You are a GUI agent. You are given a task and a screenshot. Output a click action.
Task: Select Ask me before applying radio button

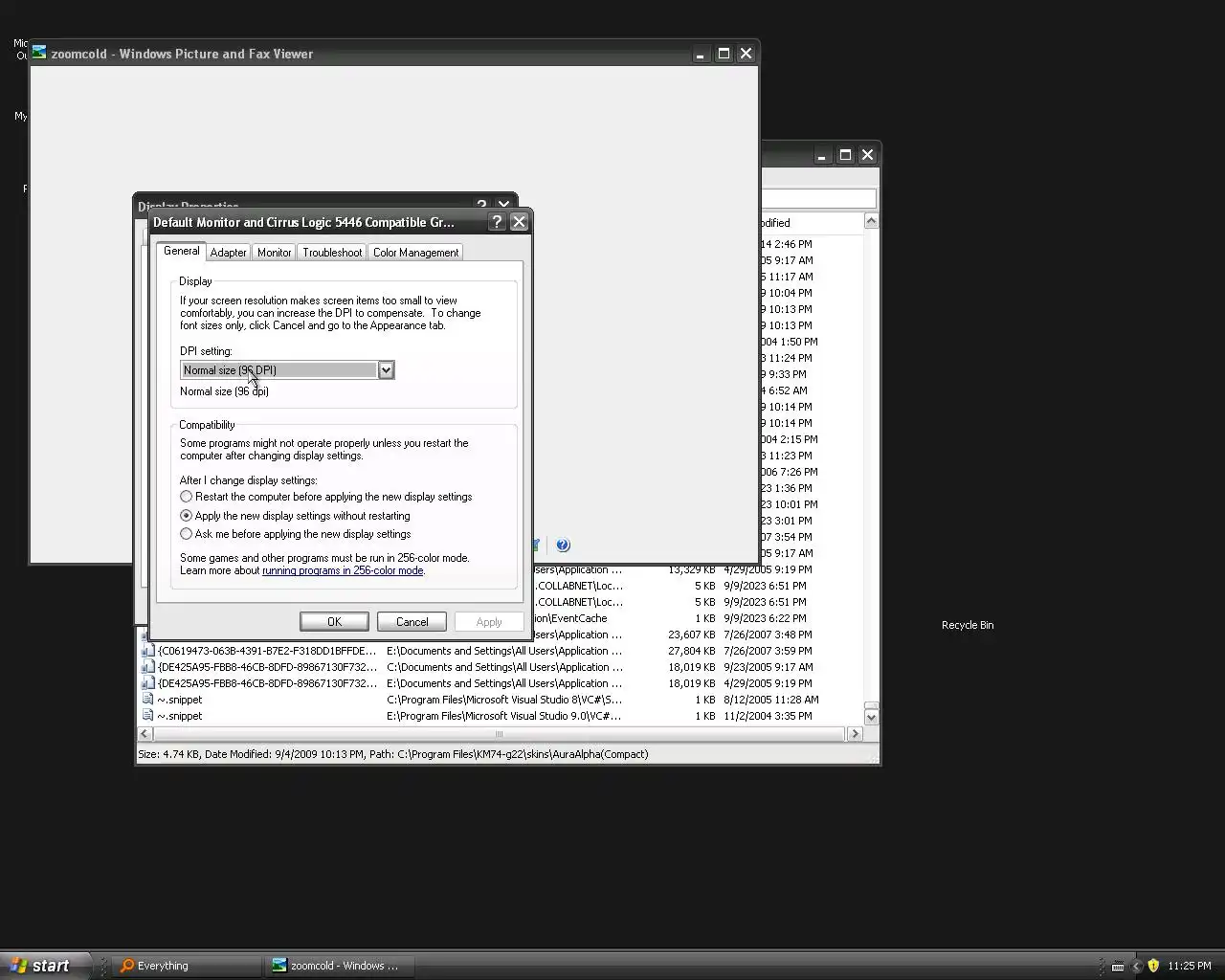point(187,534)
